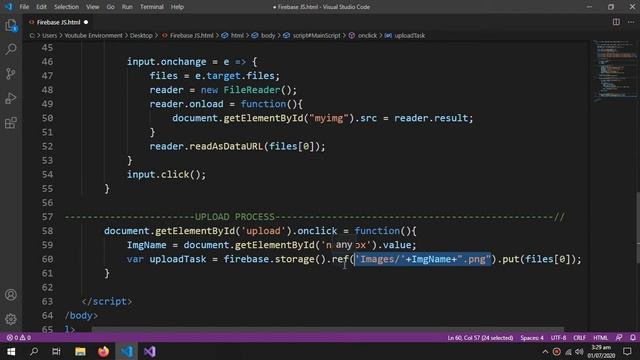The height and width of the screenshot is (360, 640).
Task: Open Task View on the taskbar
Action: pos(56,351)
